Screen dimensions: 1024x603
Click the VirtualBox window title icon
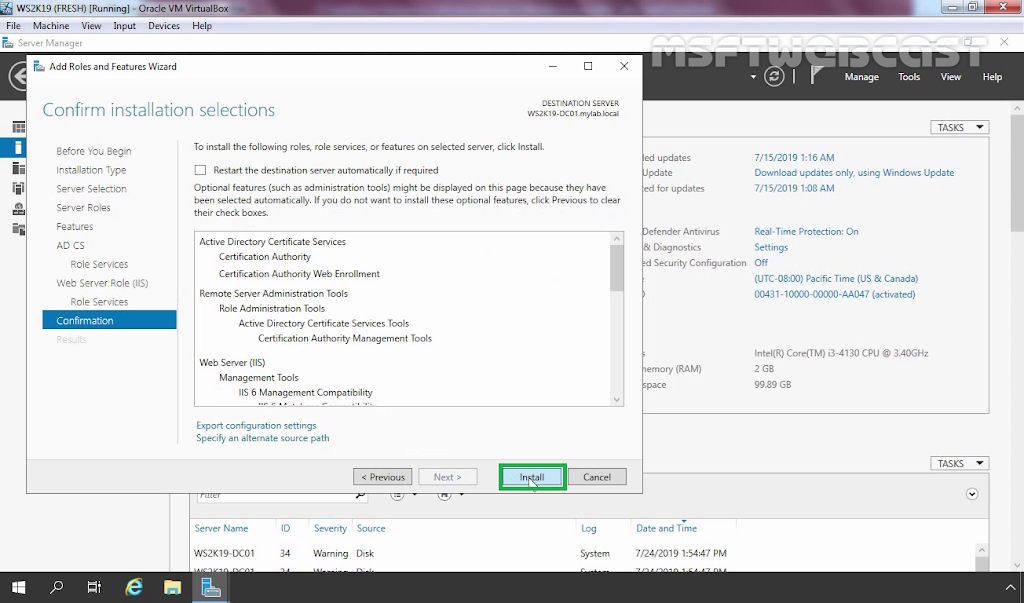pos(6,8)
